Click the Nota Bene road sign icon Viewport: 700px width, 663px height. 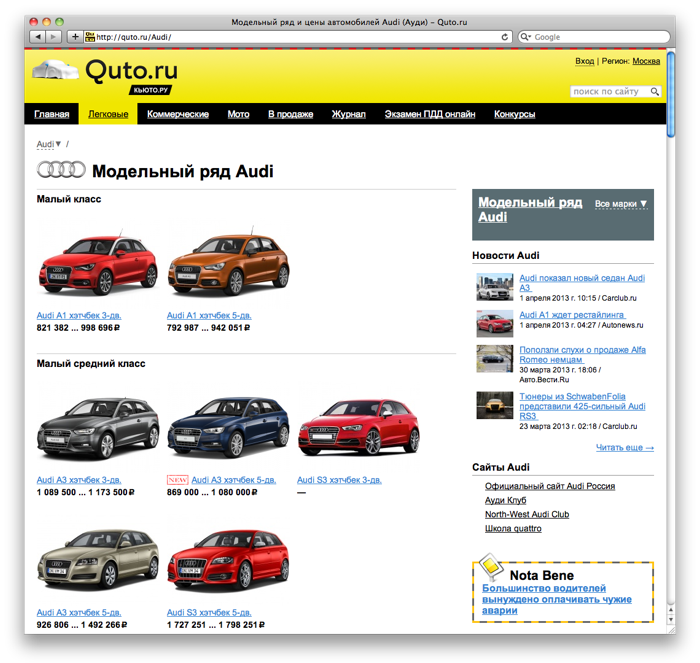tap(491, 566)
